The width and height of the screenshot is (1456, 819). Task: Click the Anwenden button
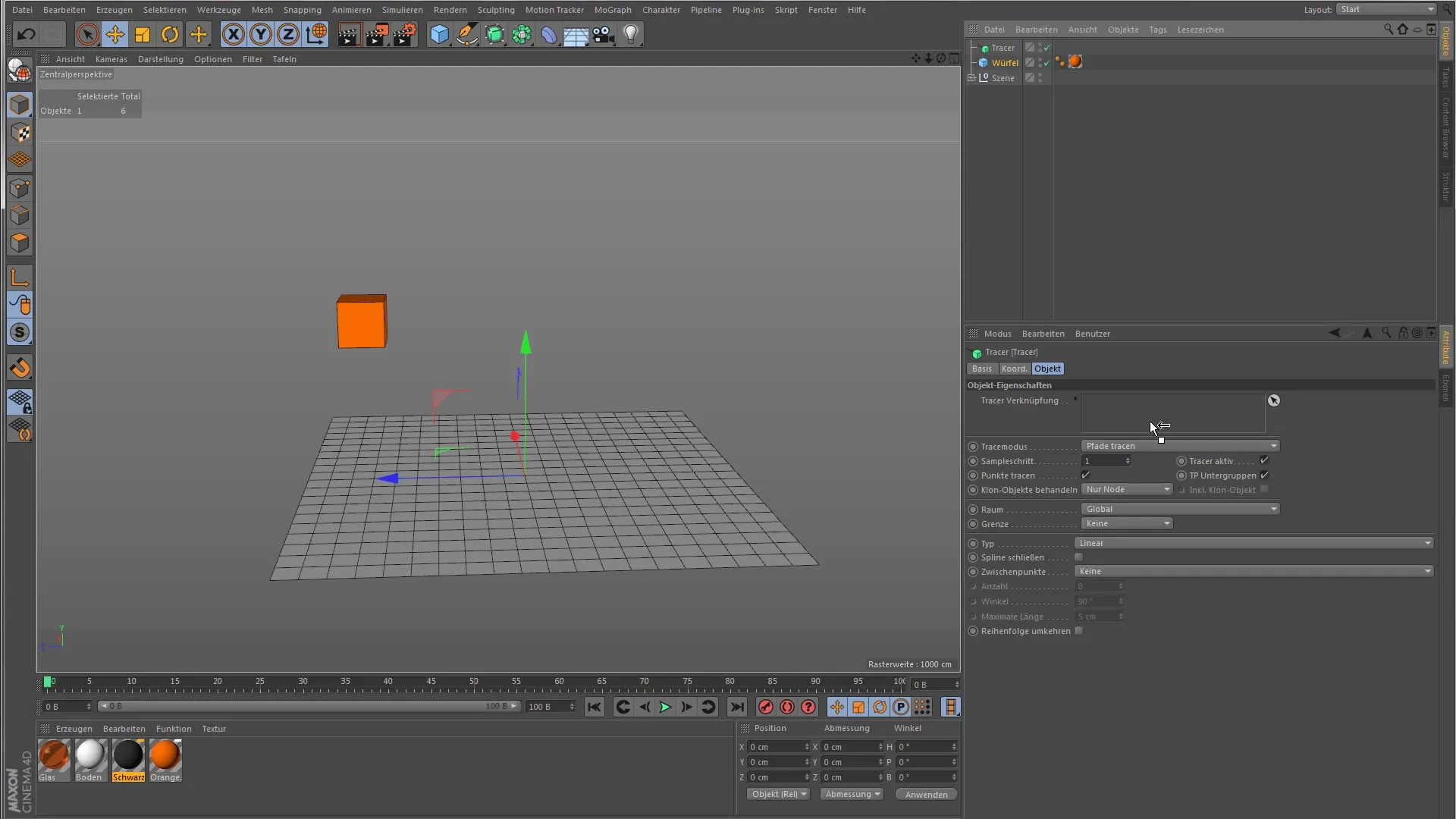pyautogui.click(x=926, y=794)
